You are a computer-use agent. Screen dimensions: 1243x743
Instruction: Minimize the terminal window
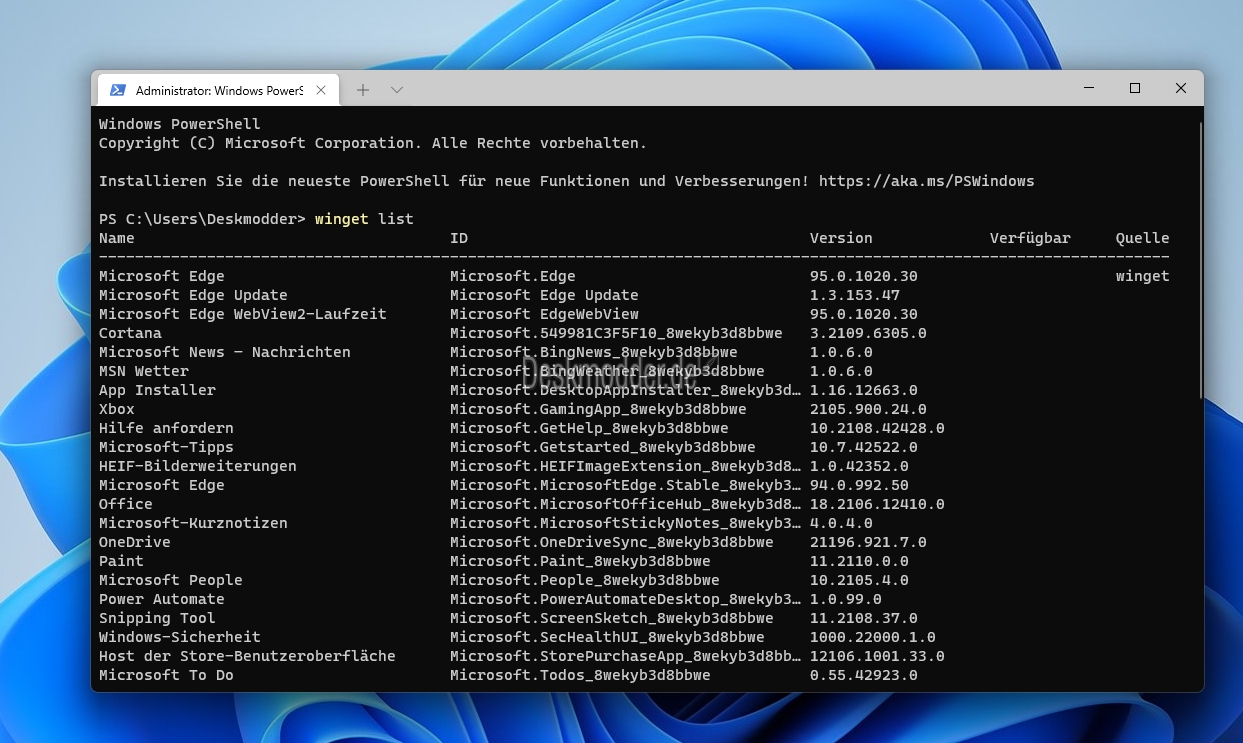[1089, 88]
